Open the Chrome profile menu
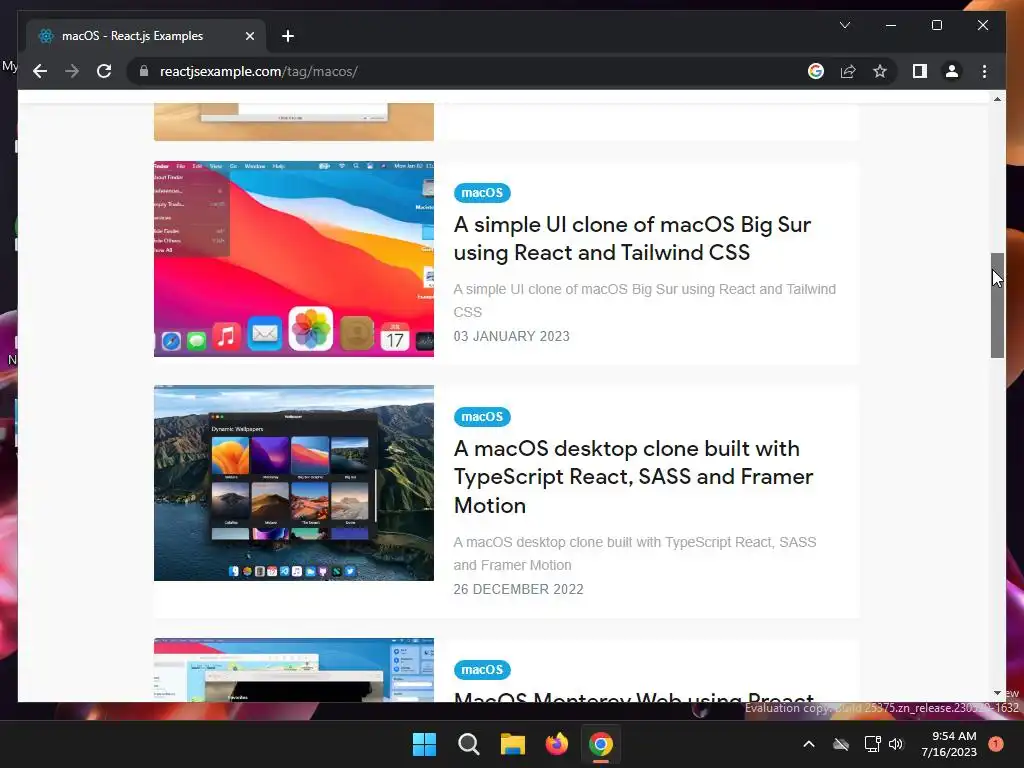The width and height of the screenshot is (1024, 768). click(952, 71)
